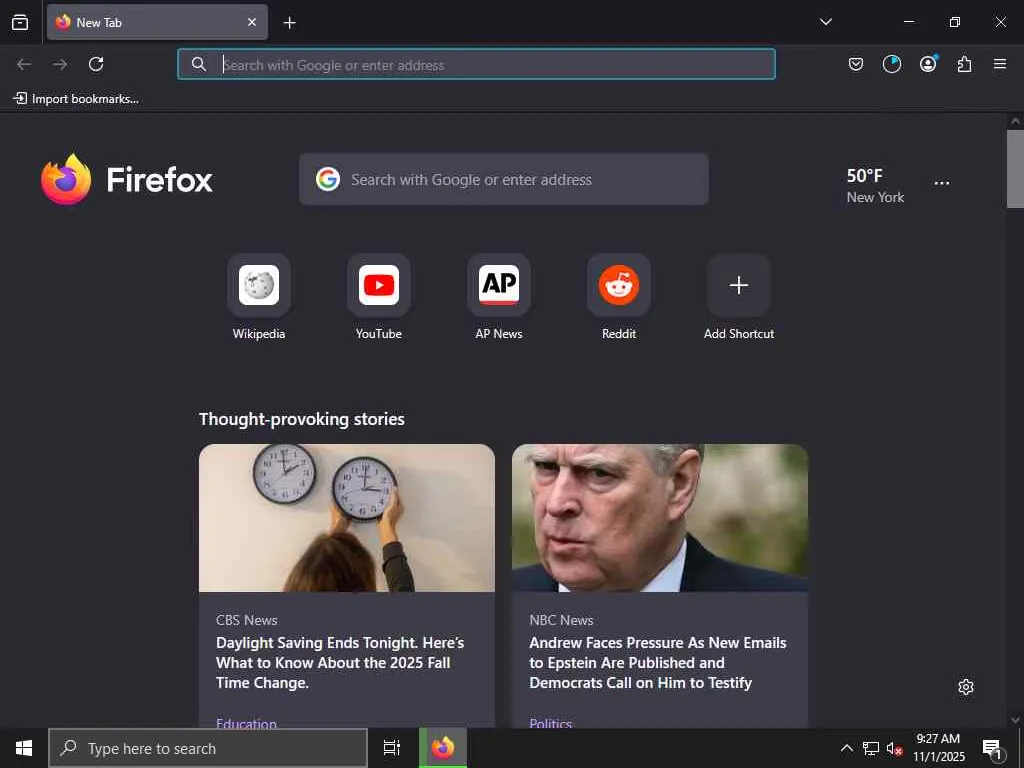The width and height of the screenshot is (1024, 768).
Task: Click the NBC News source label
Action: click(x=561, y=620)
